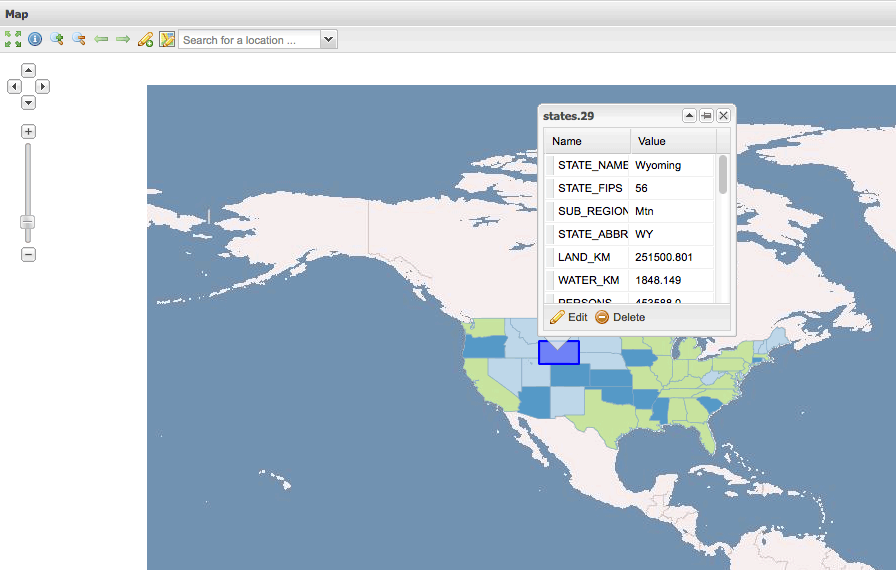Screen dimensions: 896x570
Task: Select the zoom in magnifier tool
Action: (57, 39)
